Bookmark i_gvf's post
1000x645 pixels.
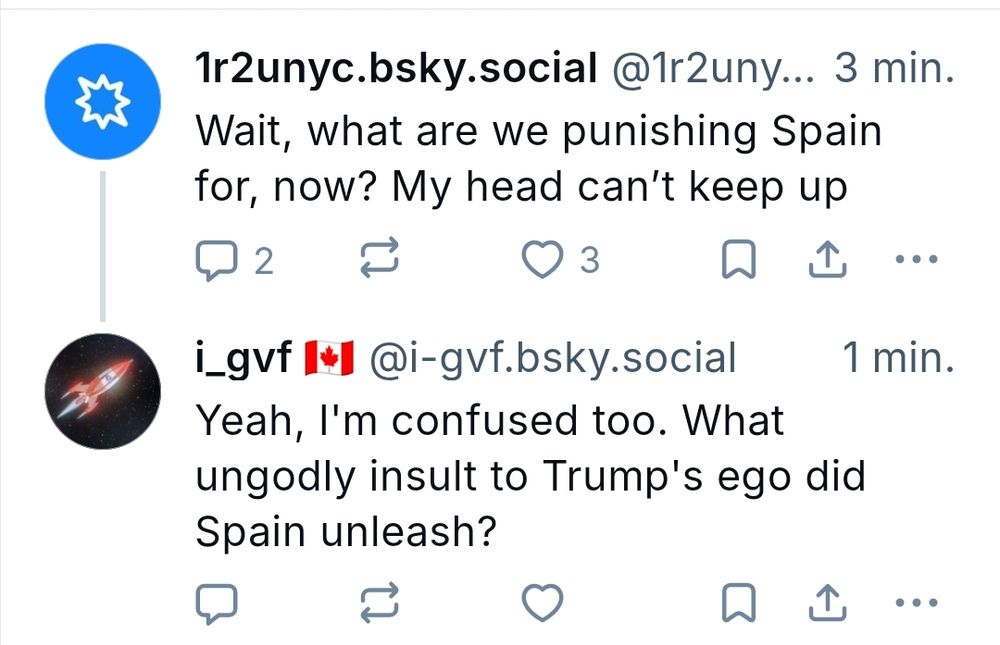[x=737, y=602]
